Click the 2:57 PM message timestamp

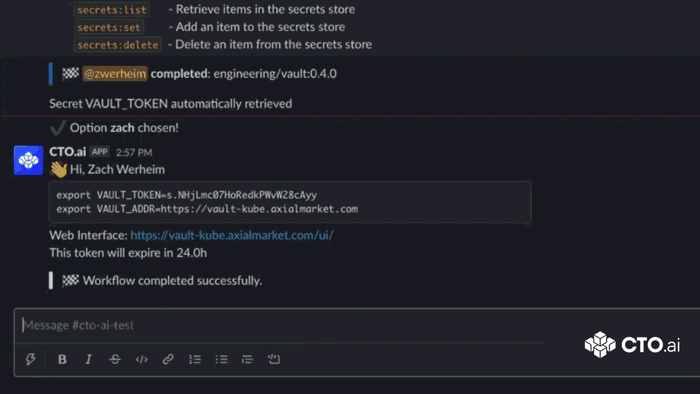[x=134, y=152]
